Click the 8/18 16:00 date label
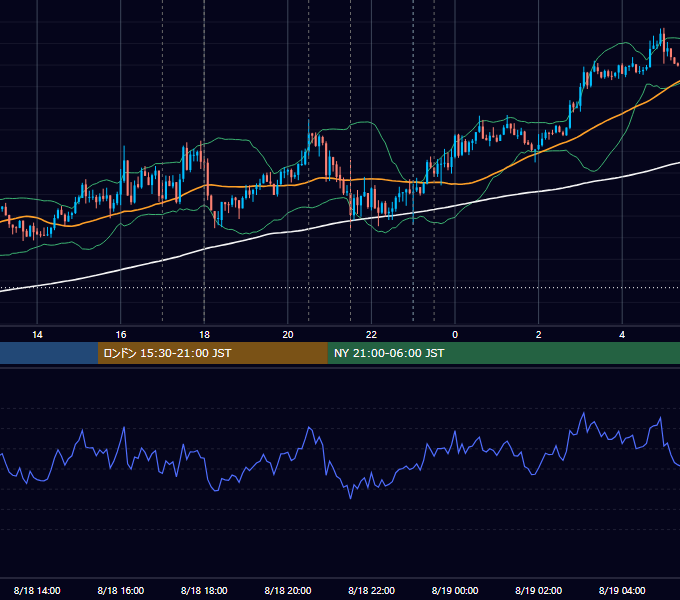This screenshot has width=680, height=600. coord(121,590)
